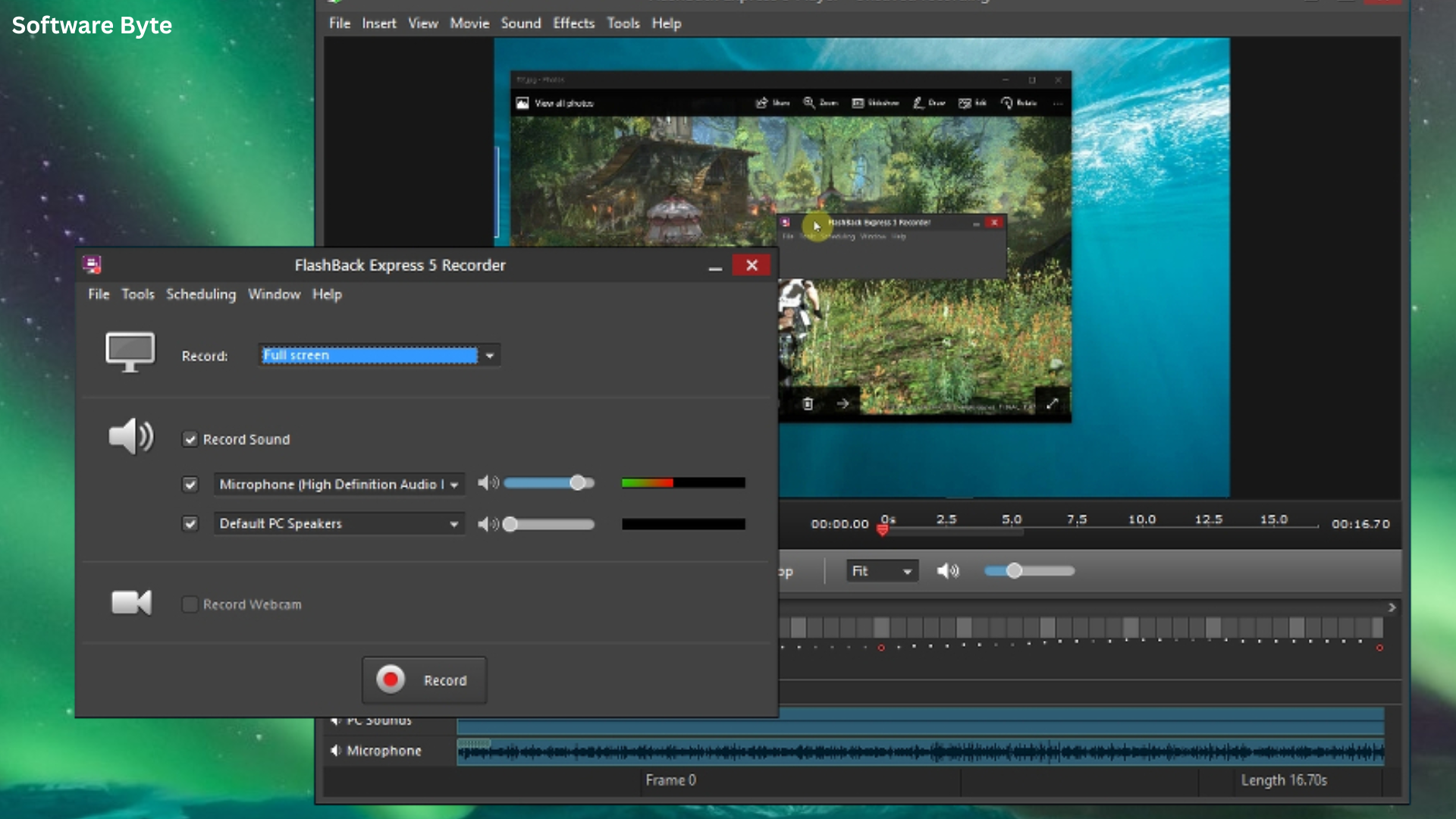This screenshot has width=1456, height=819.
Task: Click the Length 16.70s status text
Action: coord(1284,780)
